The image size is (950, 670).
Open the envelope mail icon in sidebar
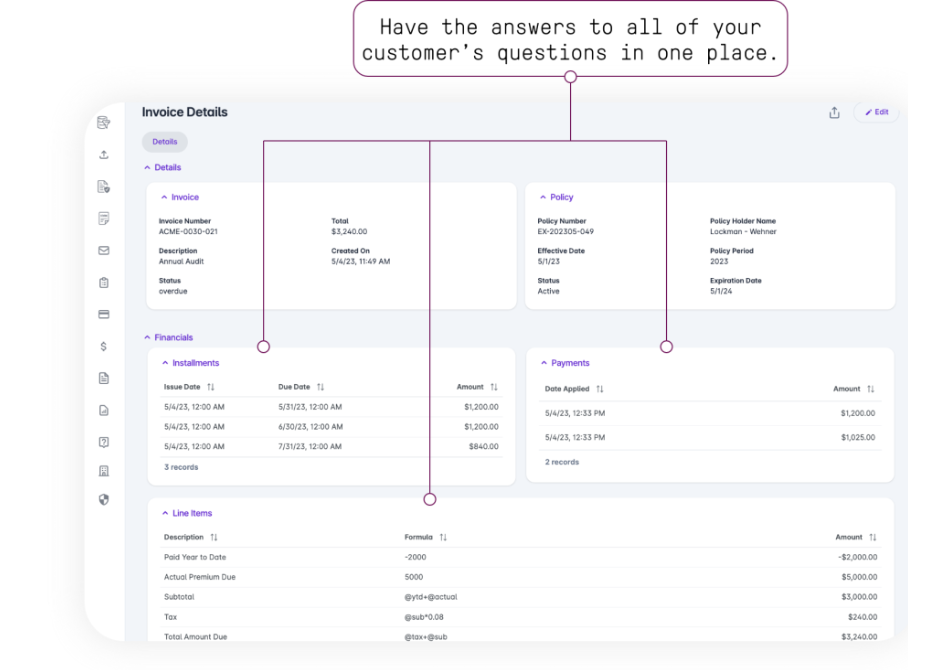click(x=104, y=250)
